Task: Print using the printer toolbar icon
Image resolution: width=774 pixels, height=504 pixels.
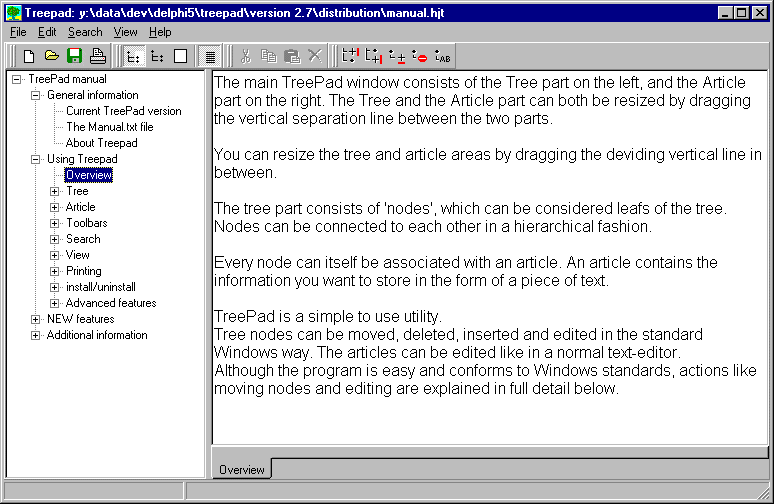Action: tap(97, 56)
